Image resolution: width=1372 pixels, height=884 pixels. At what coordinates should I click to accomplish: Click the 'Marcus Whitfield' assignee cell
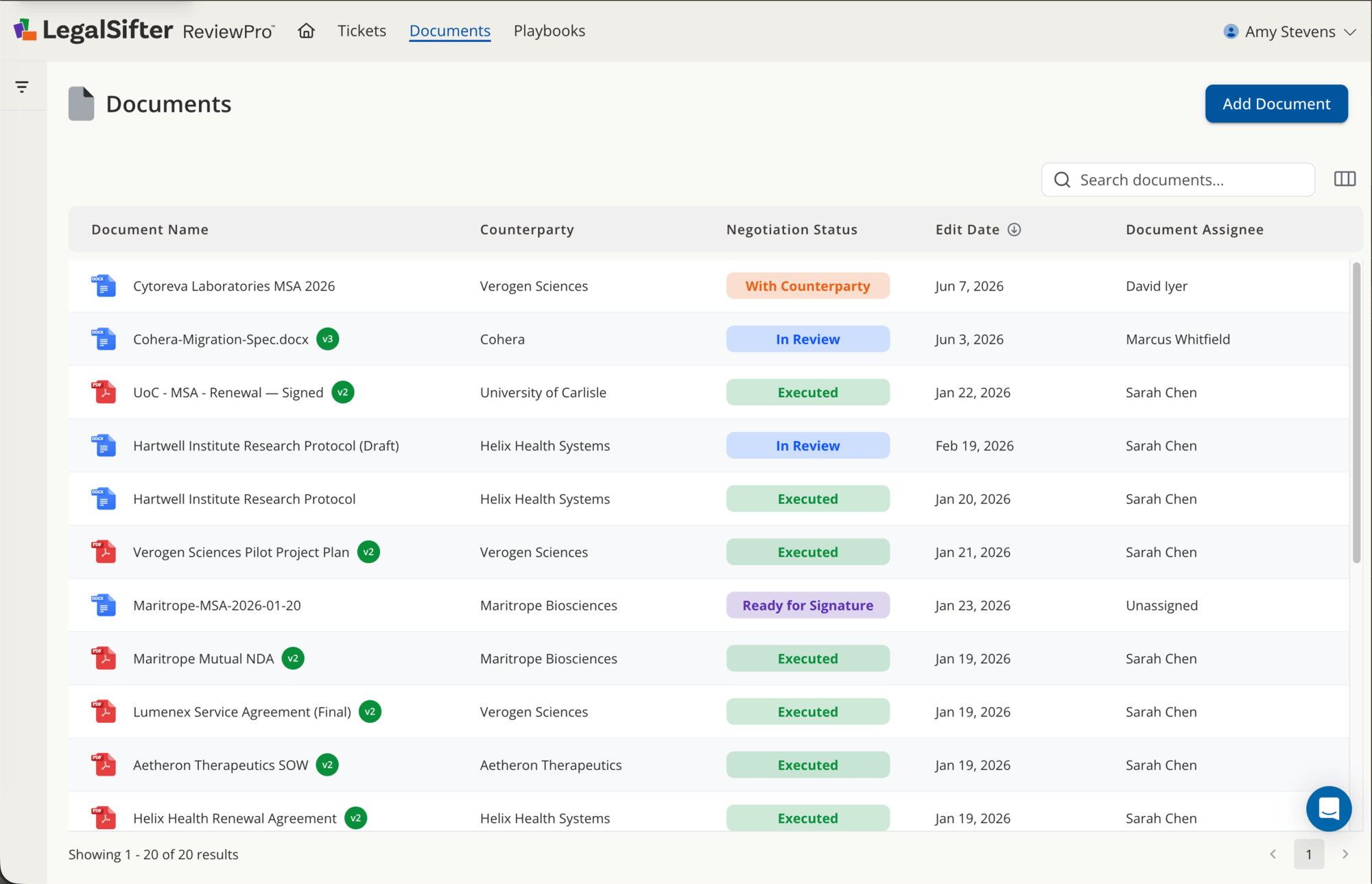click(x=1178, y=339)
